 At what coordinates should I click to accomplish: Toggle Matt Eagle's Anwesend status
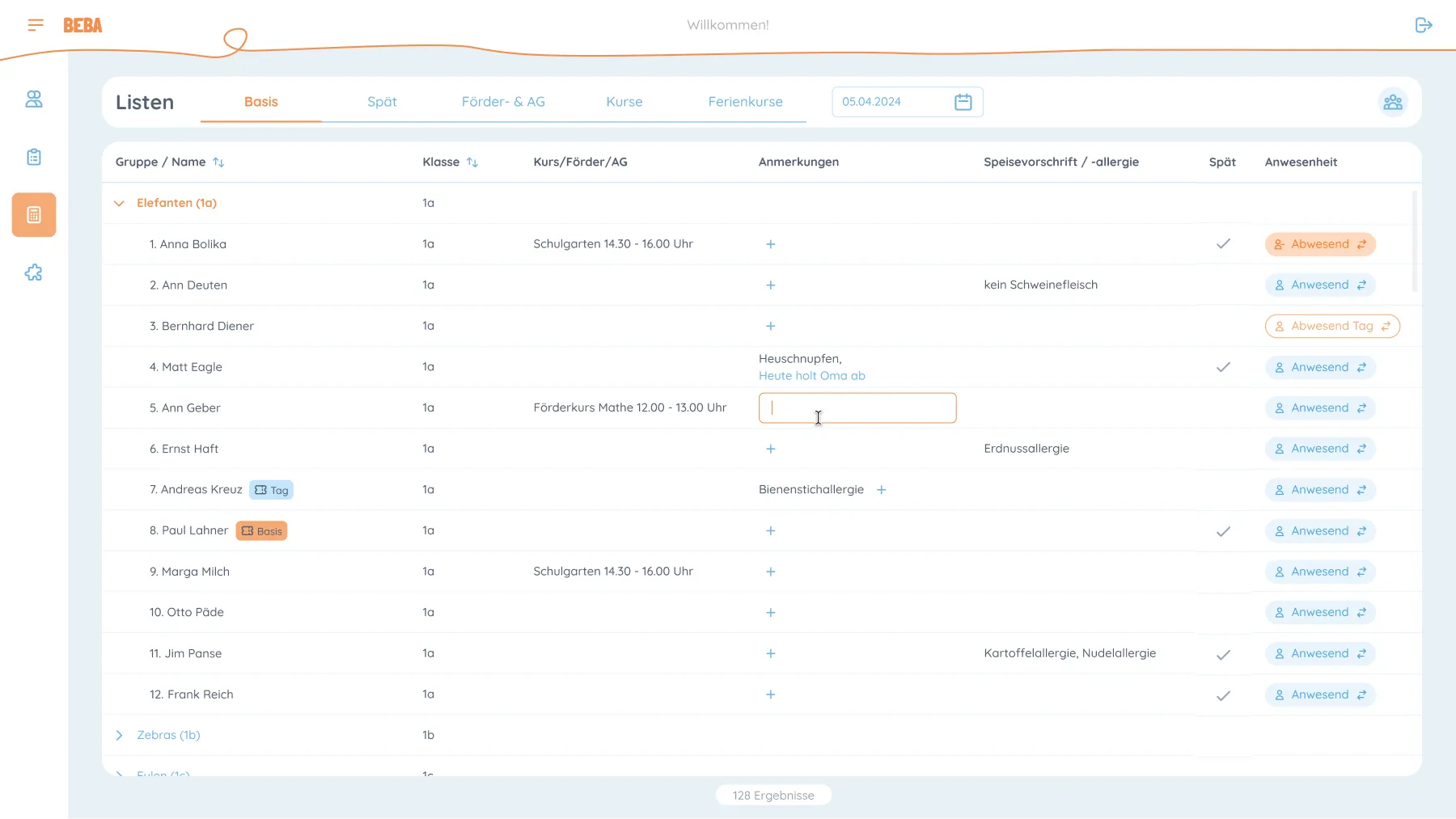pyautogui.click(x=1320, y=367)
